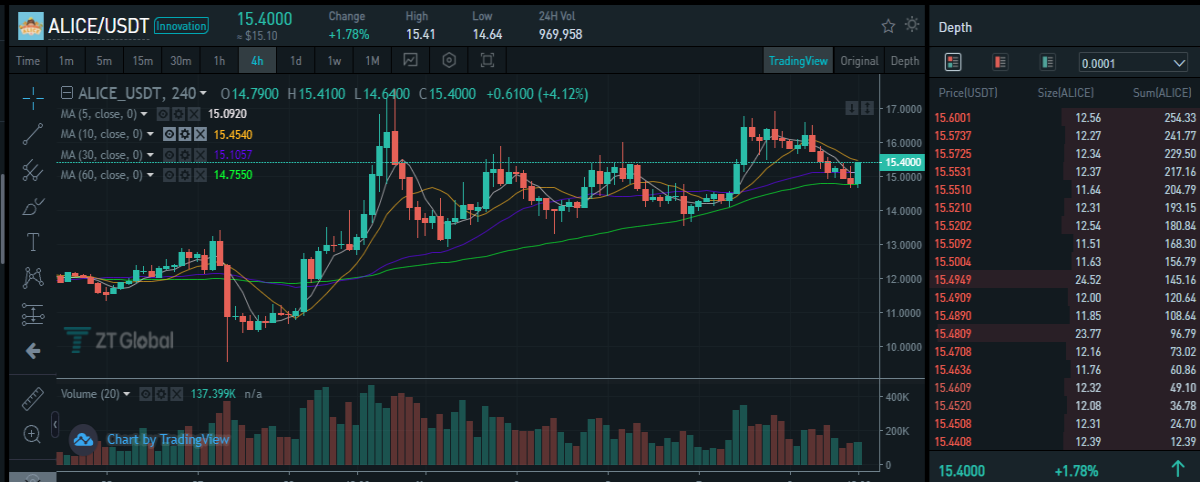Toggle visibility of MA 10 indicator
Screen dimensions: 1200x482
170,133
